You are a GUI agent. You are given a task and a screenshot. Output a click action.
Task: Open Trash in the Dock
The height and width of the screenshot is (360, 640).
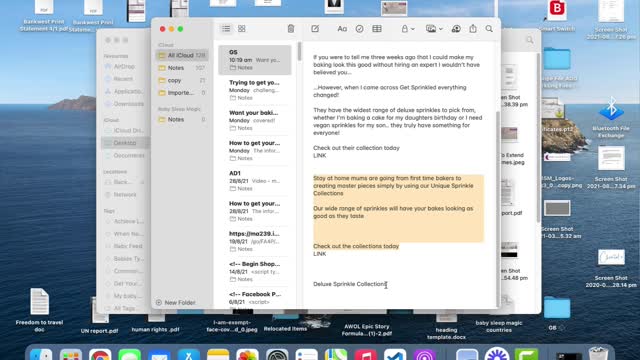tap(598, 353)
